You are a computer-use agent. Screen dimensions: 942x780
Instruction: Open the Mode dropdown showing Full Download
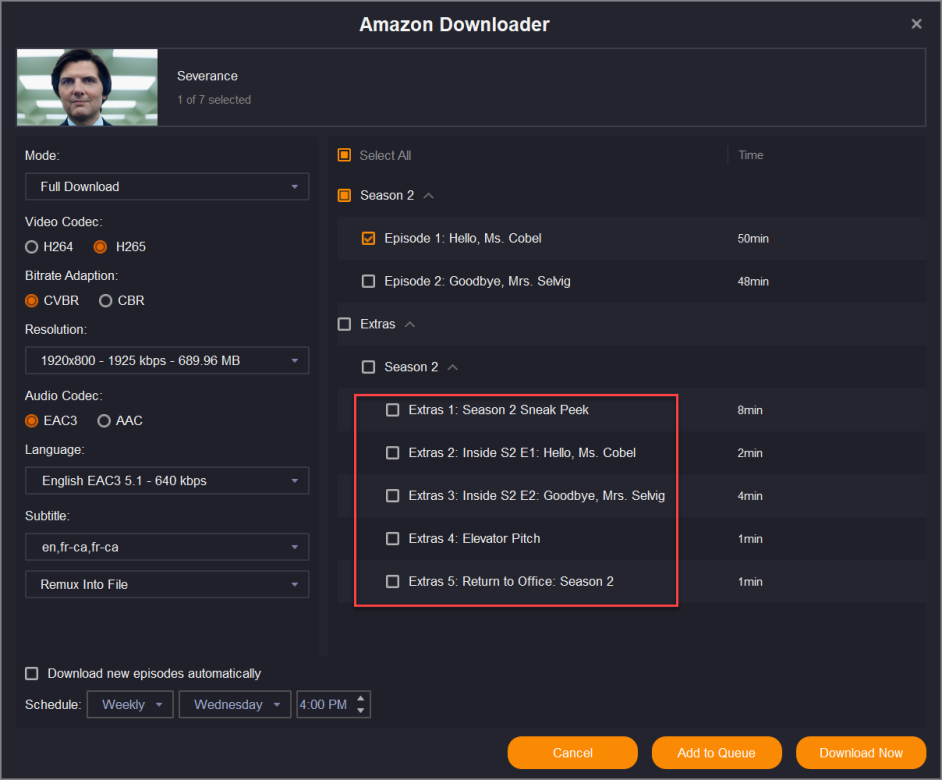pos(167,187)
